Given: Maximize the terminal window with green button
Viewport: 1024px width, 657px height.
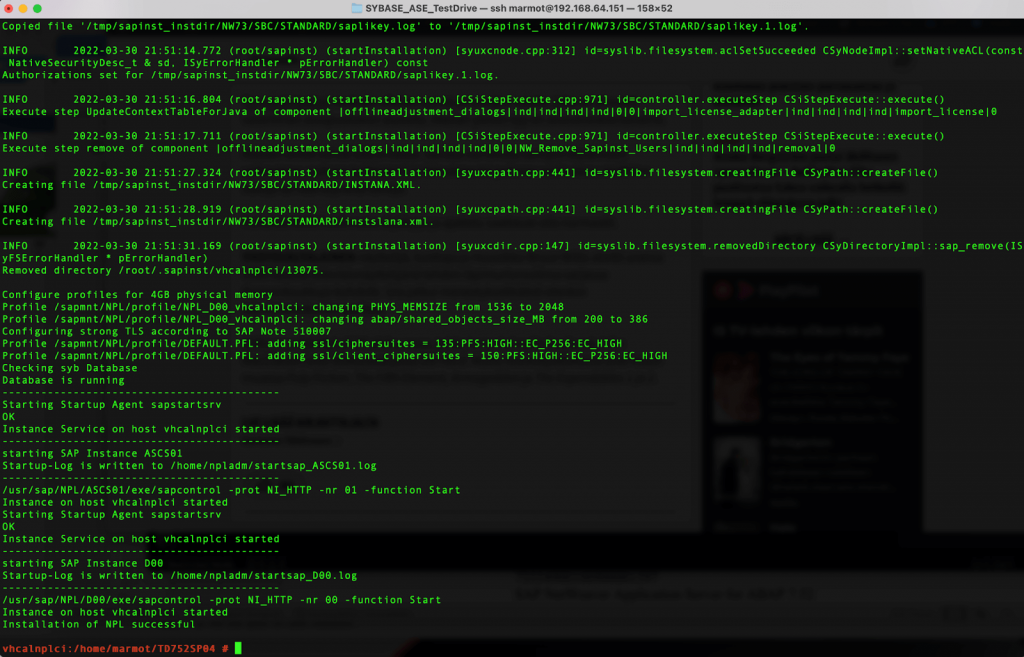Looking at the screenshot, I should tap(37, 8).
